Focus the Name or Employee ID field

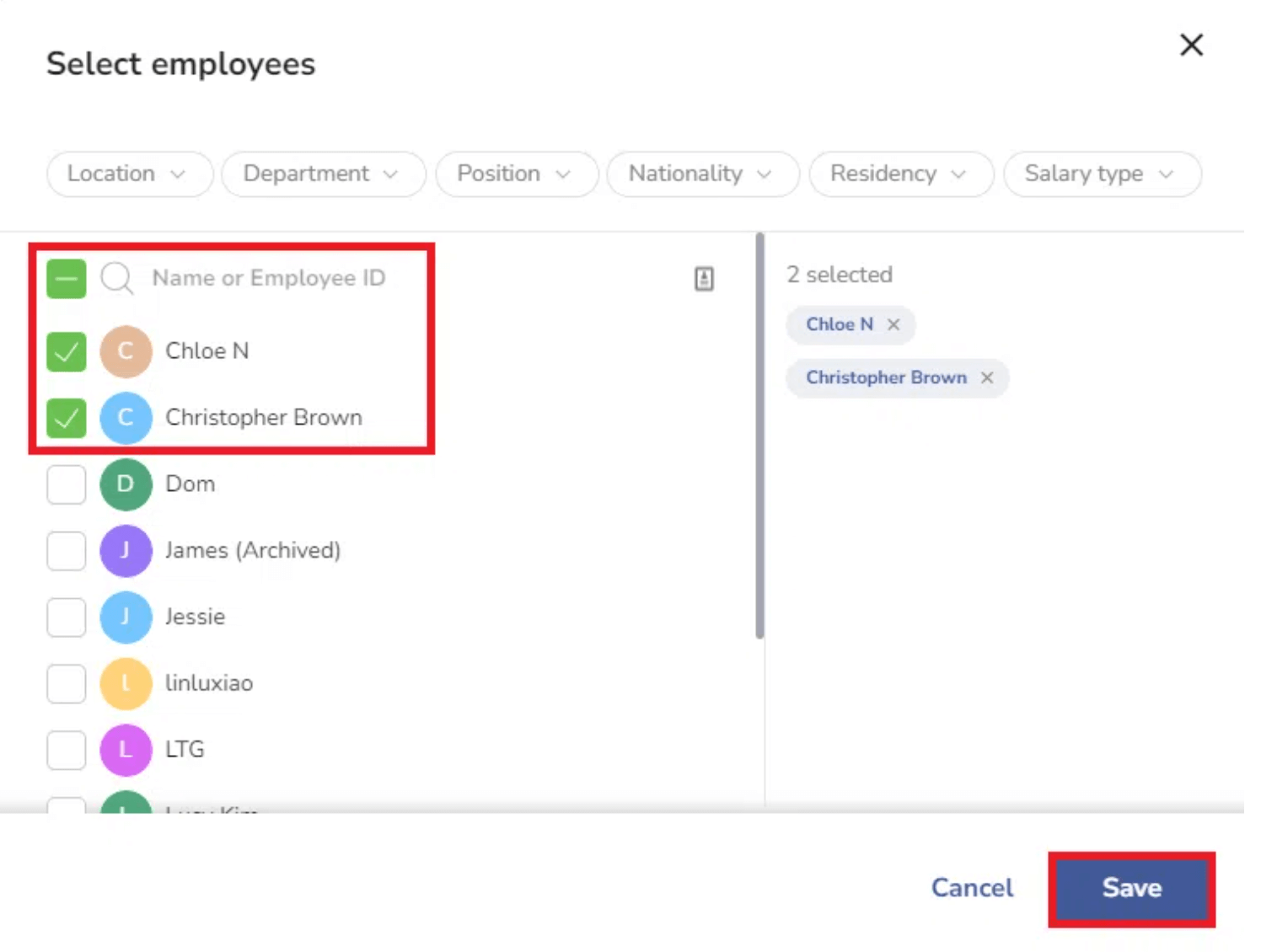click(x=270, y=278)
